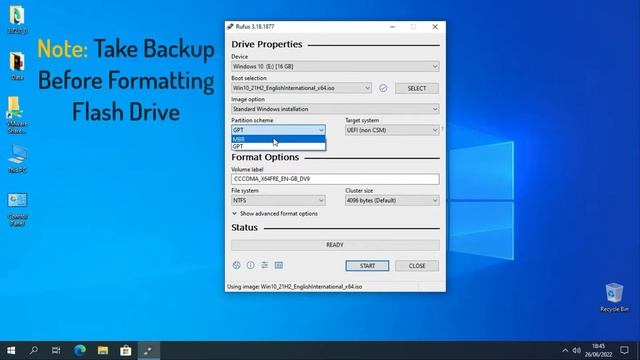This screenshot has height=360, width=640.
Task: Select Recycle Bin desktop icon
Action: click(614, 298)
